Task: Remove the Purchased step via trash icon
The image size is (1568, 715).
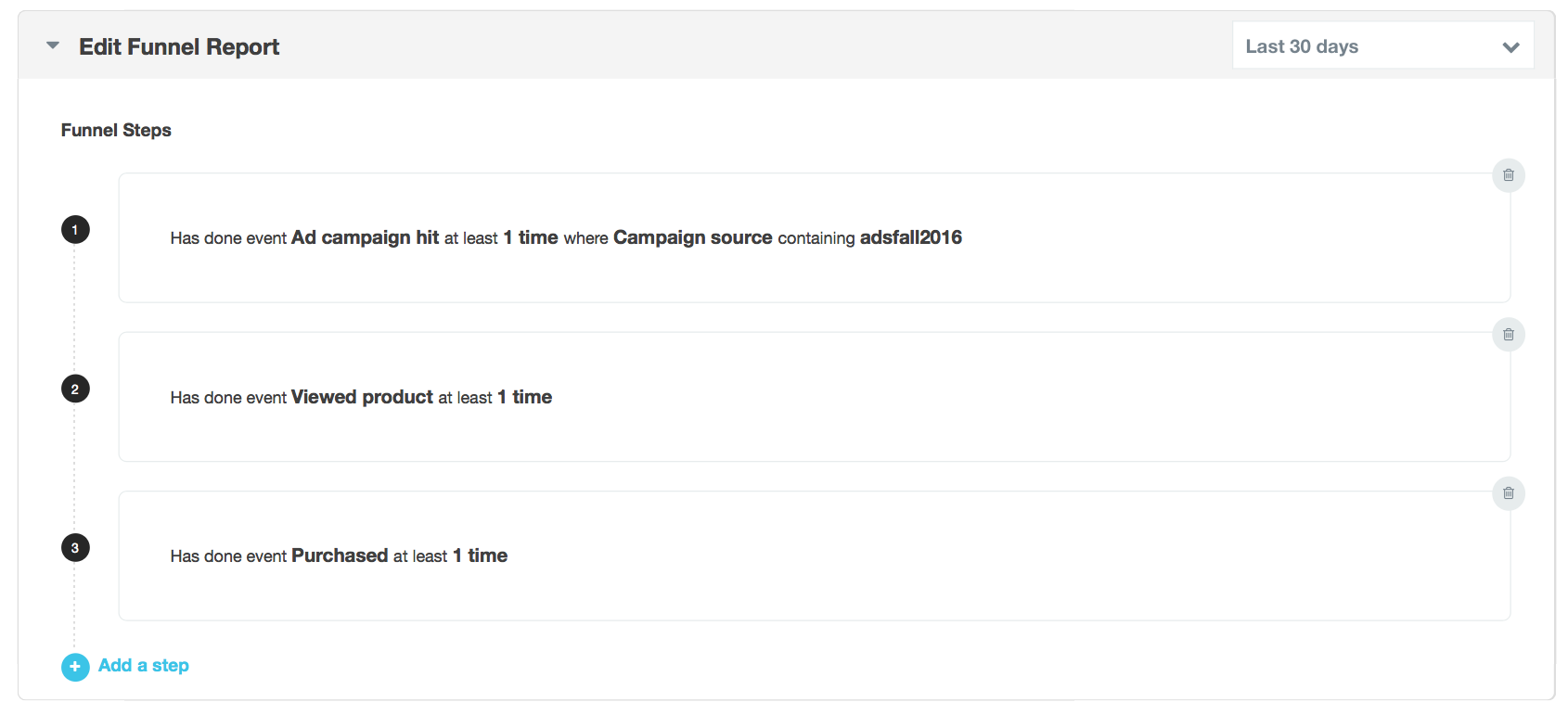Action: (x=1508, y=493)
